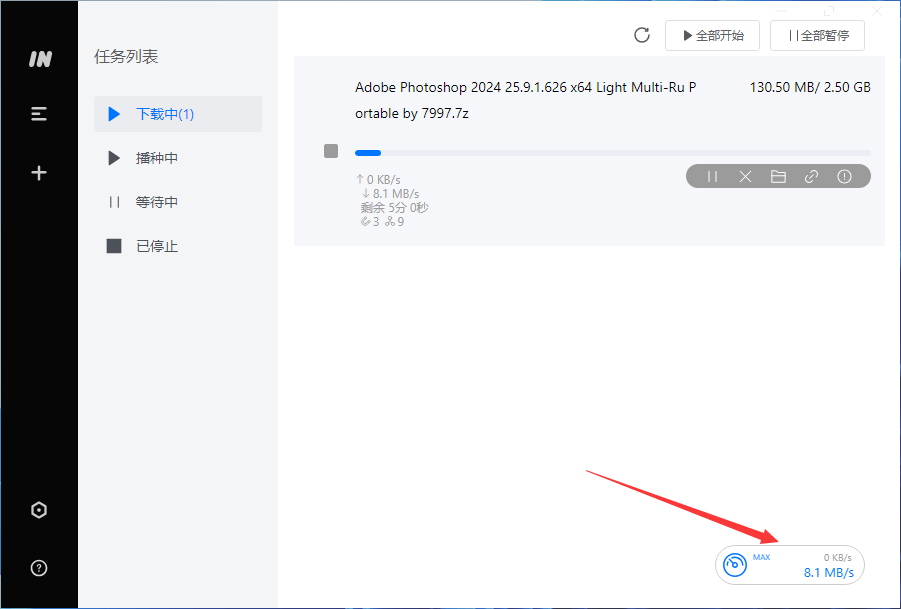This screenshot has width=901, height=609.
Task: Click the task's 0 KB/s upload speed
Action: (x=378, y=180)
